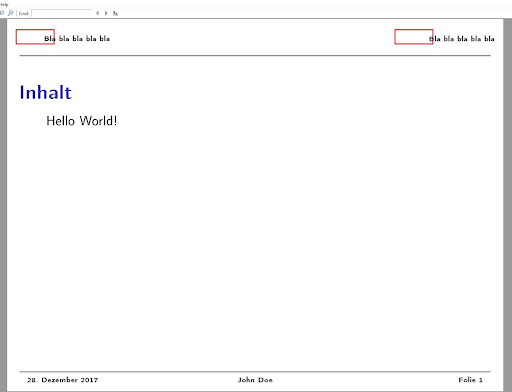Click the left header 'Bla bla bla' text
The height and width of the screenshot is (392, 512).
[x=77, y=39]
